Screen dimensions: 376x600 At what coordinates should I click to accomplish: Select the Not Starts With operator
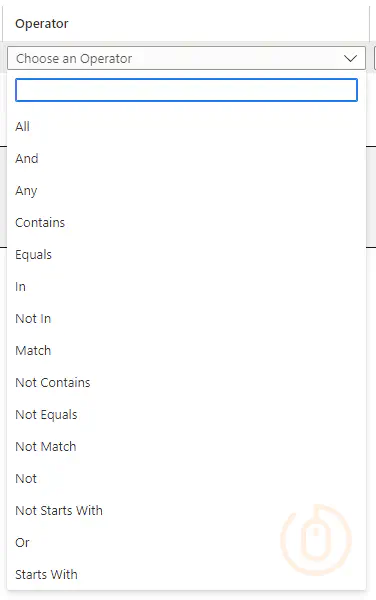click(186, 510)
